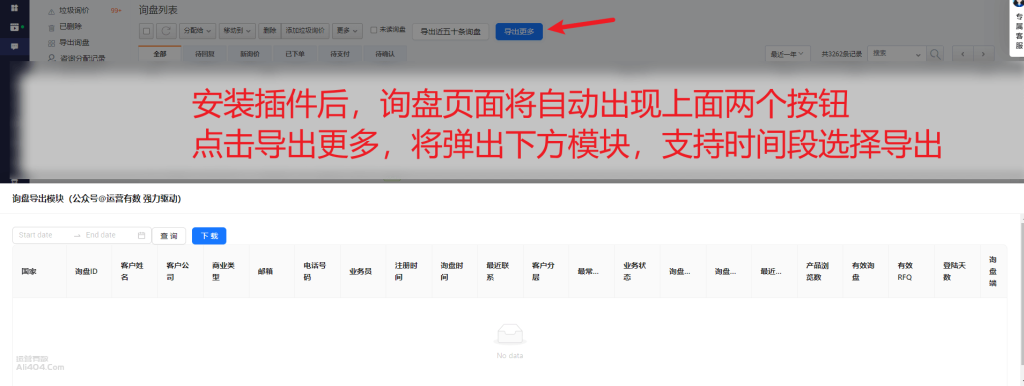Click the blue 导出更多 button
The width and height of the screenshot is (1024, 386).
[x=519, y=31]
